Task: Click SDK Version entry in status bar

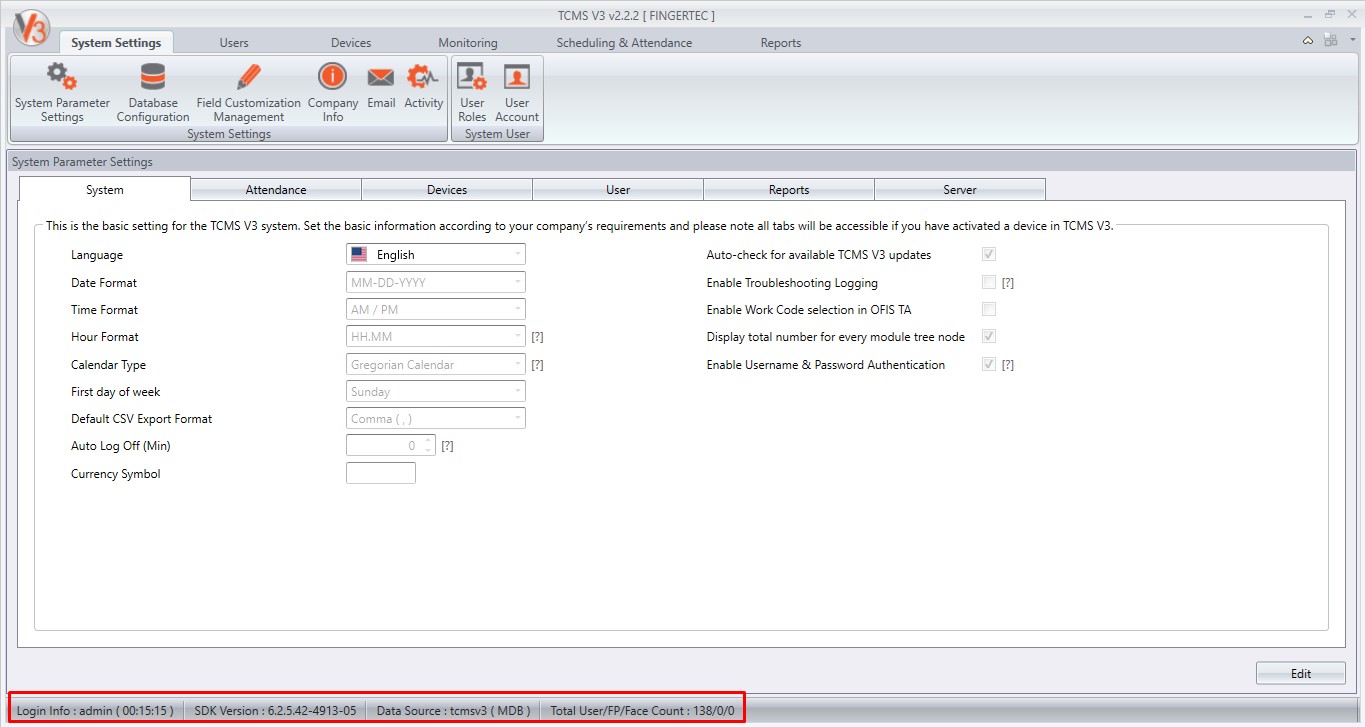Action: point(275,710)
